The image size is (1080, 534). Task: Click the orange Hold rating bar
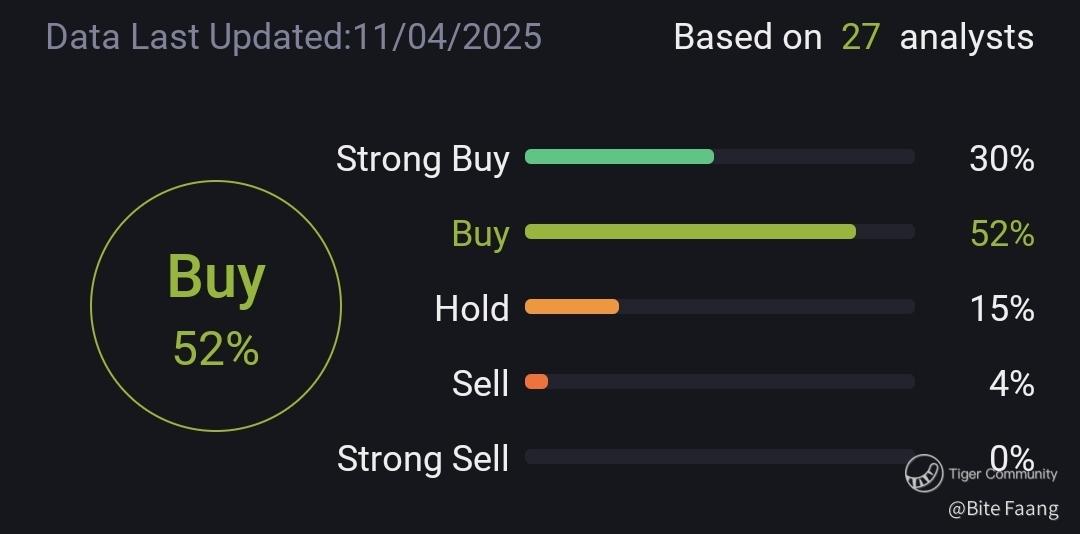click(572, 307)
